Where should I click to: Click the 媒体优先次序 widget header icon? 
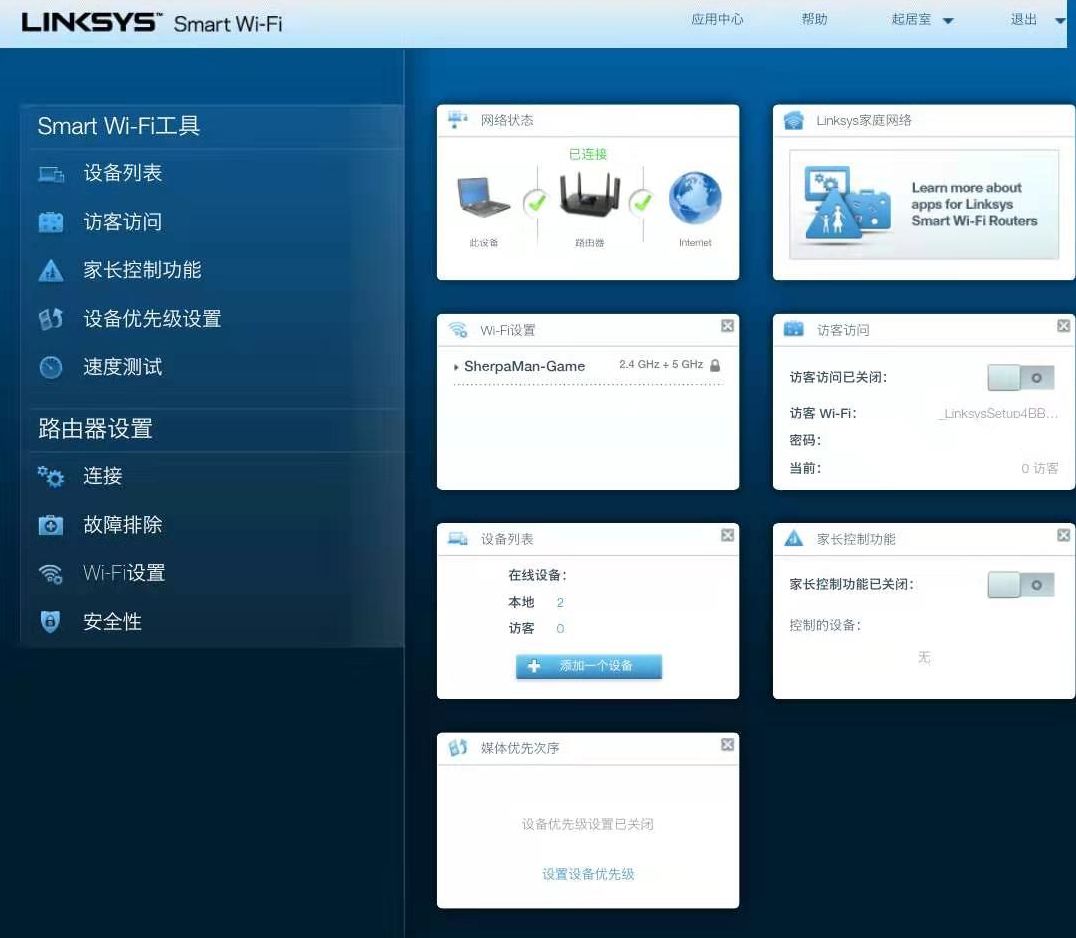click(458, 747)
